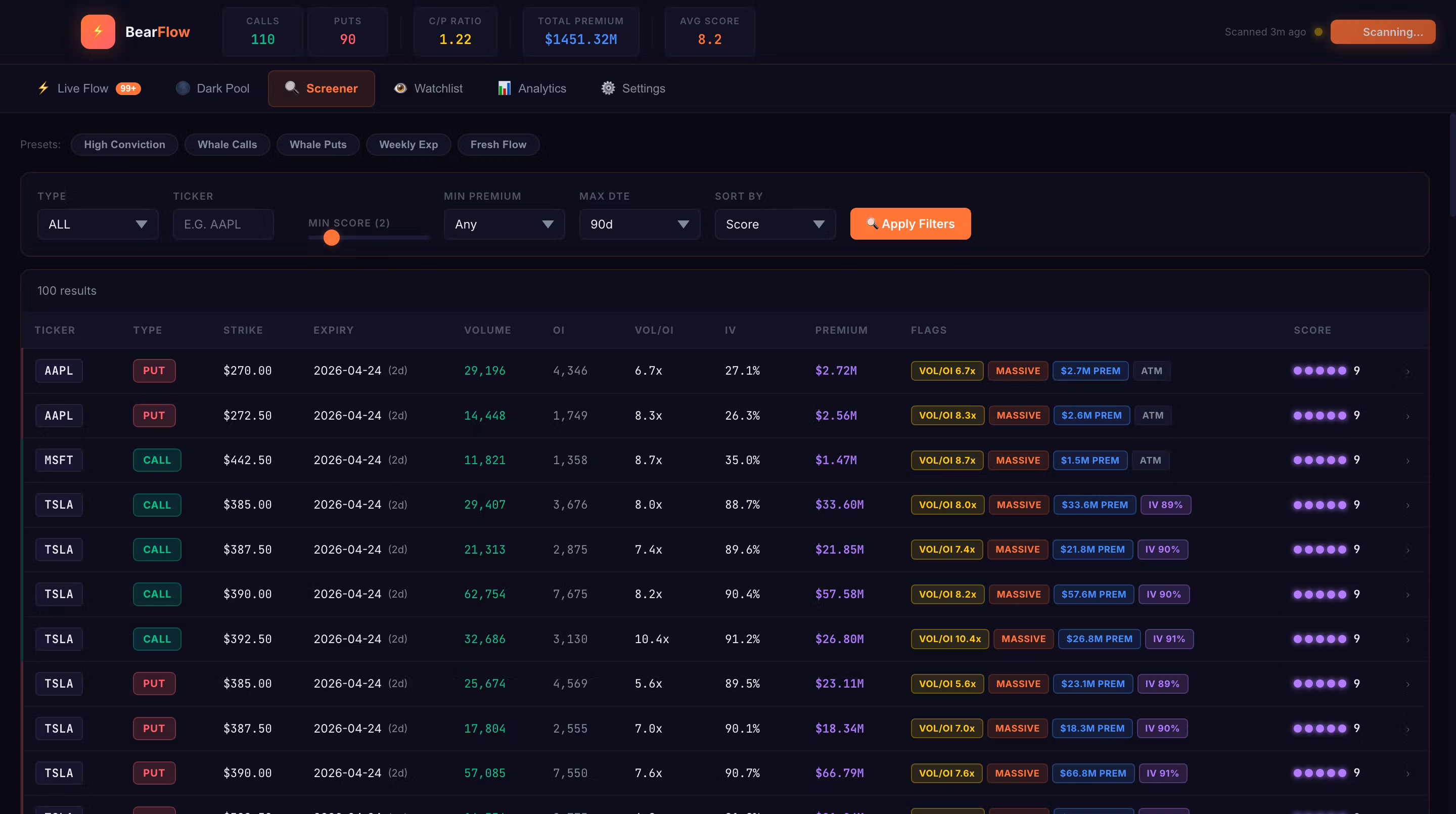Screen dimensions: 1456x814
Task: Open row arrow for MSFT $442.50 call
Action: pos(1407,461)
